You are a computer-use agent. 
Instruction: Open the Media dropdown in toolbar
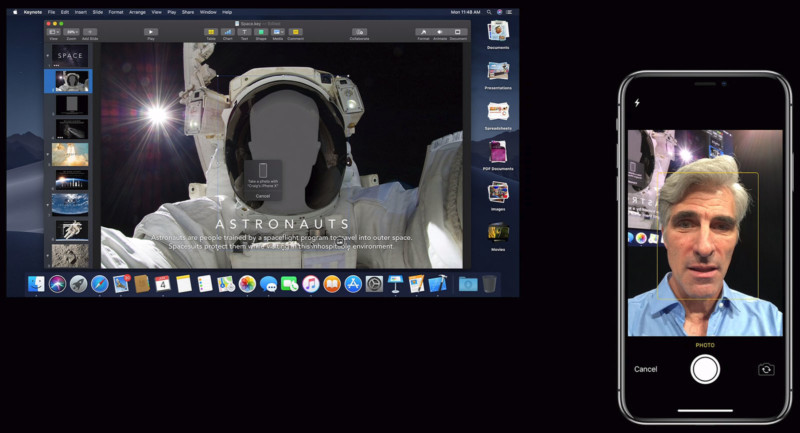[x=278, y=32]
